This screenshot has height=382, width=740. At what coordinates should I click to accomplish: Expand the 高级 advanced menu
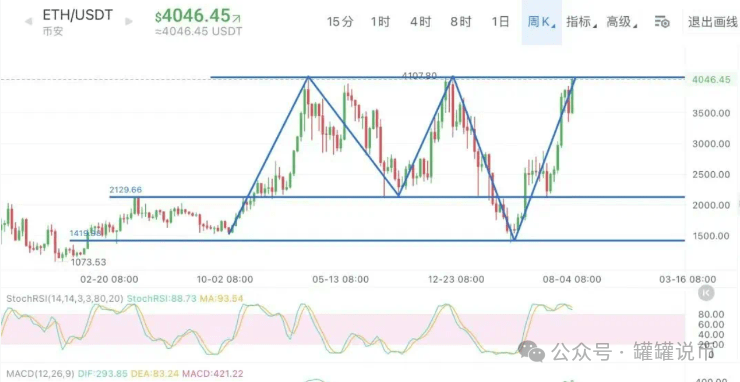[x=622, y=22]
